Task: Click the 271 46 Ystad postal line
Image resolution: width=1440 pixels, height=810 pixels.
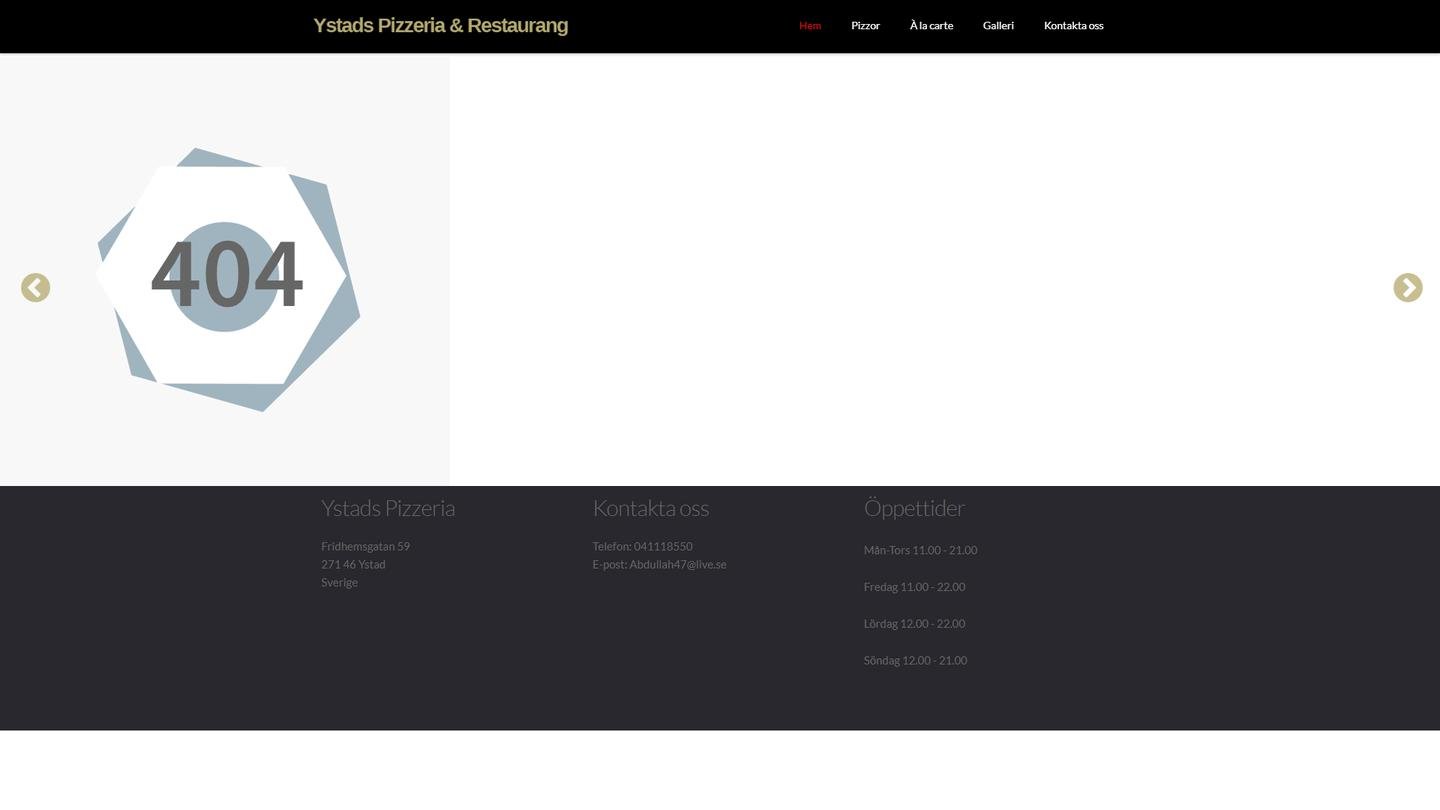Action: click(x=353, y=565)
